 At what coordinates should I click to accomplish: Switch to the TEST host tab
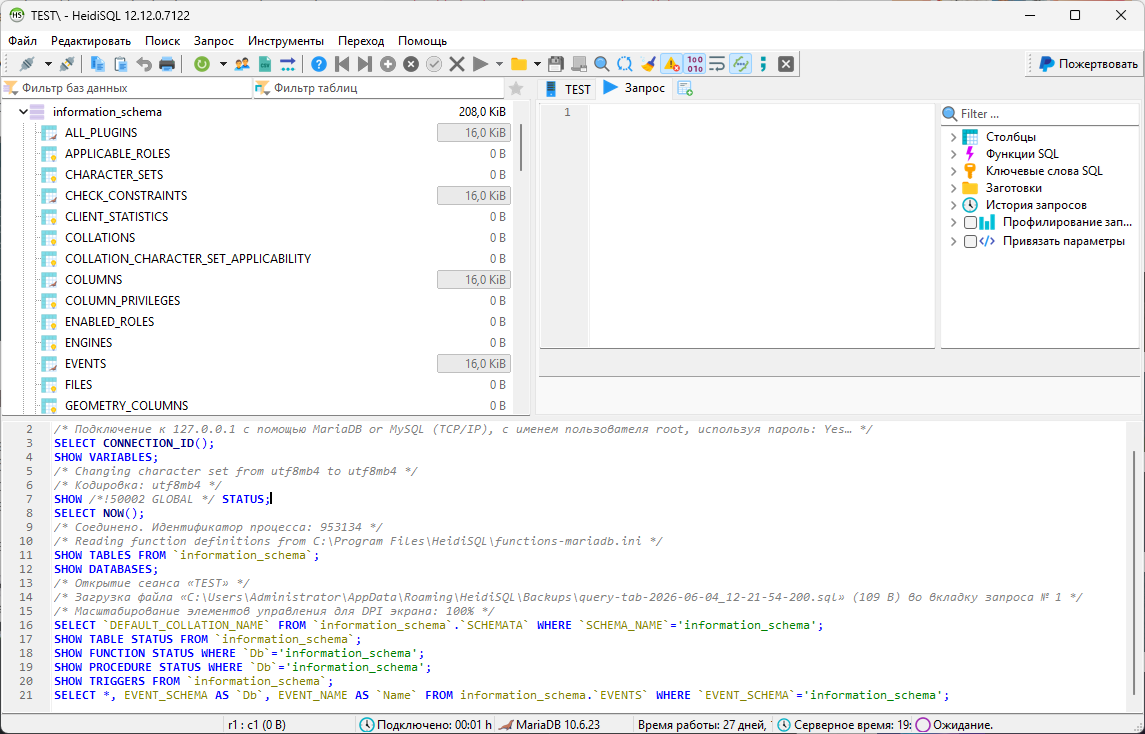coord(568,89)
